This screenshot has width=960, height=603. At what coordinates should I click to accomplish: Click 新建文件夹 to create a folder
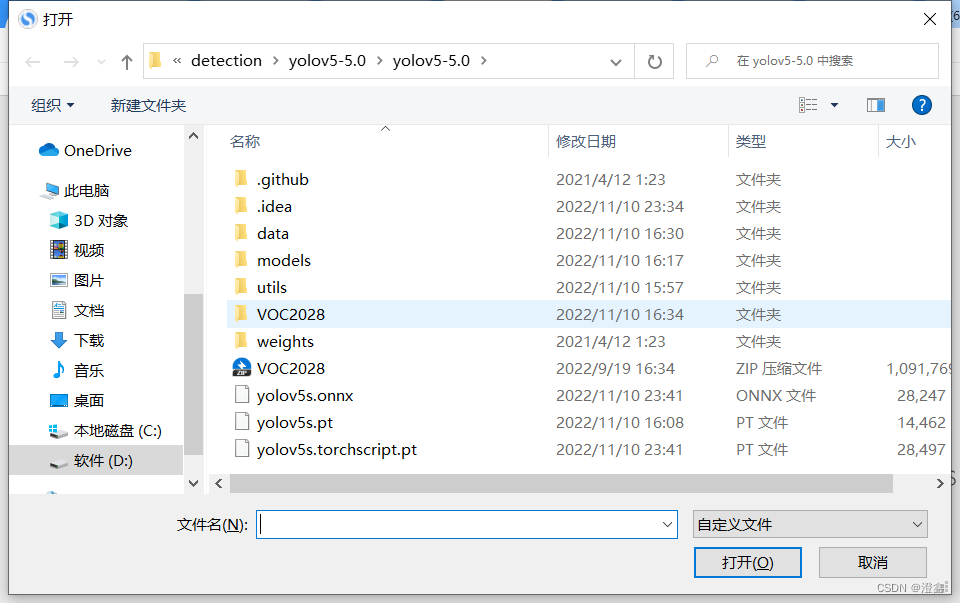[x=148, y=105]
